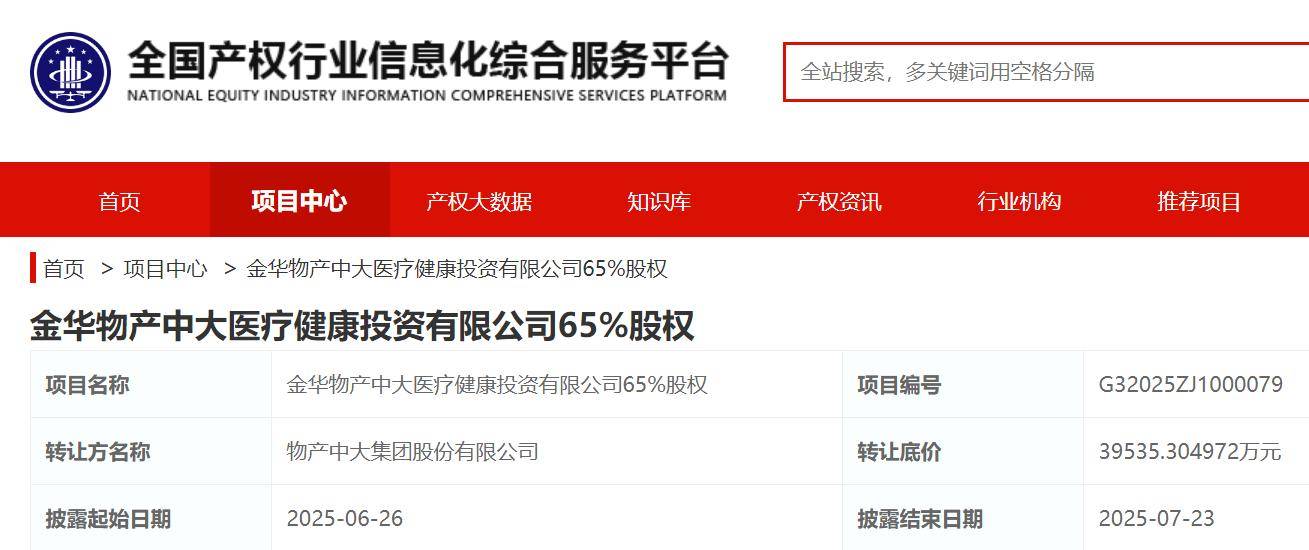Click the price value 39535.304972万元
The image size is (1309, 550).
pos(1189,452)
